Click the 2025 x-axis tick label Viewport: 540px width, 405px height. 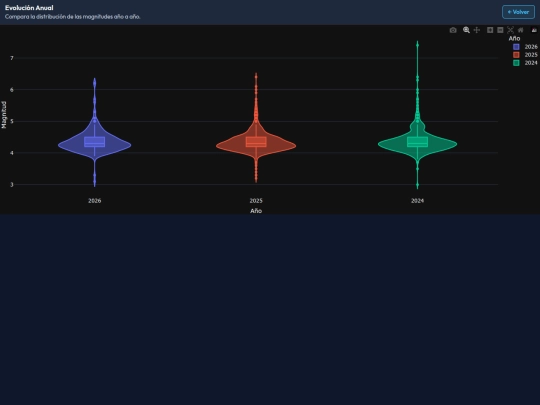point(256,200)
